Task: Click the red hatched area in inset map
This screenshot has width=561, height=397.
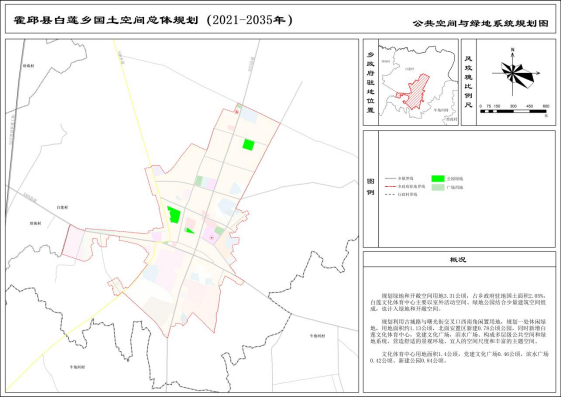Action: click(x=416, y=92)
